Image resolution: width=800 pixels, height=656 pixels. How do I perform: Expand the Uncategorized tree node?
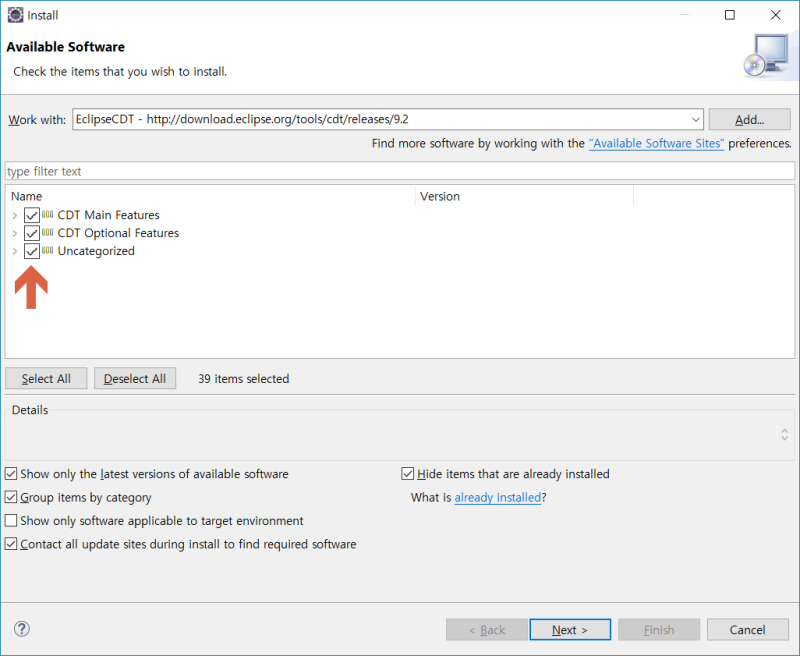point(15,251)
